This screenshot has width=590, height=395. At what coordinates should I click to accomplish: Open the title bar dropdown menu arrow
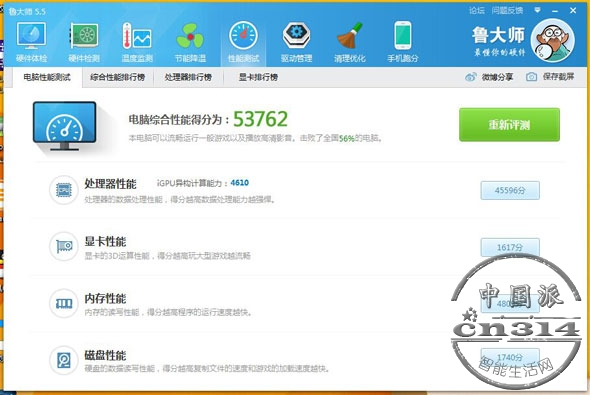pyautogui.click(x=537, y=10)
